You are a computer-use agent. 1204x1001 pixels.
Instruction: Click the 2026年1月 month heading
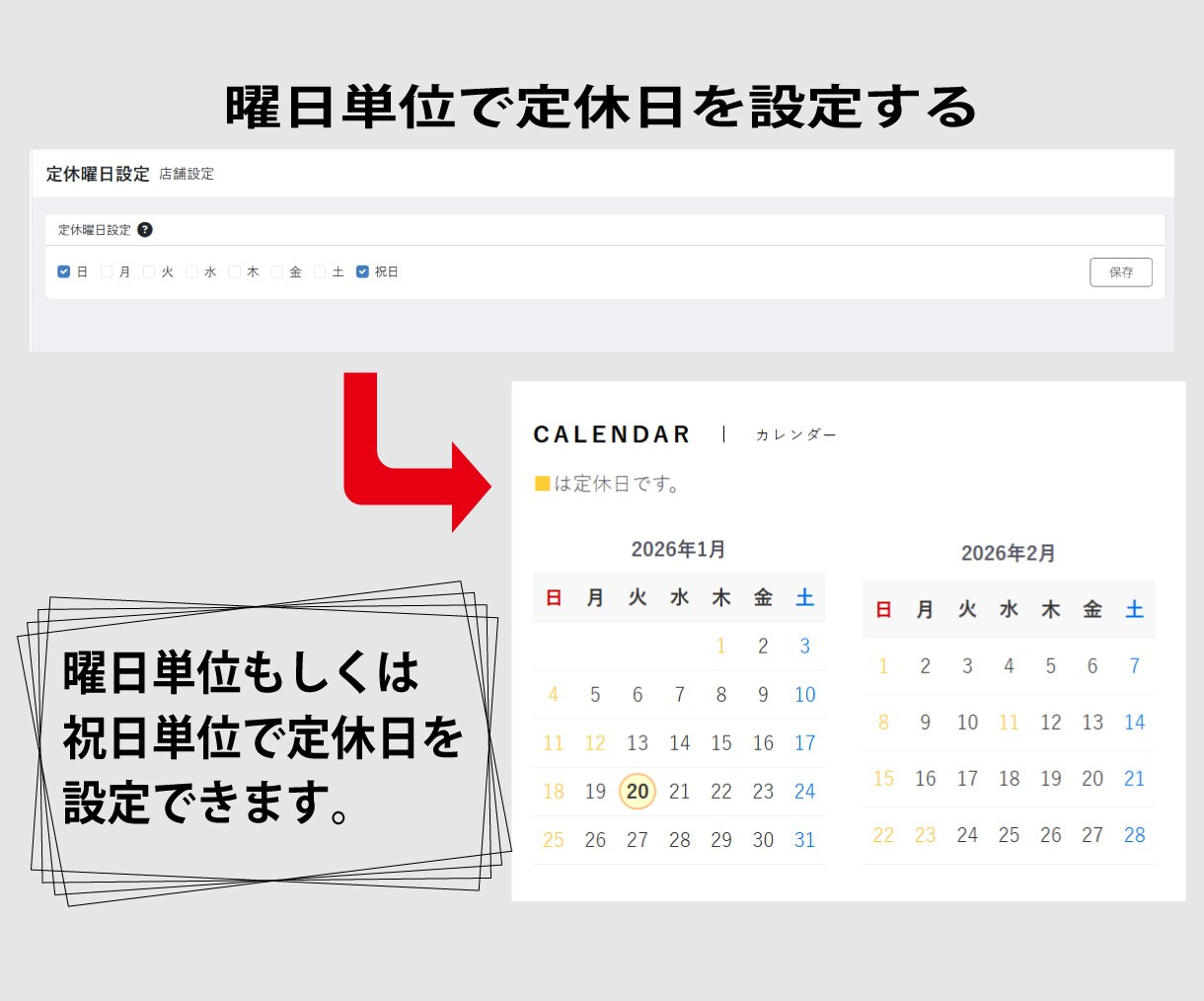pyautogui.click(x=679, y=549)
